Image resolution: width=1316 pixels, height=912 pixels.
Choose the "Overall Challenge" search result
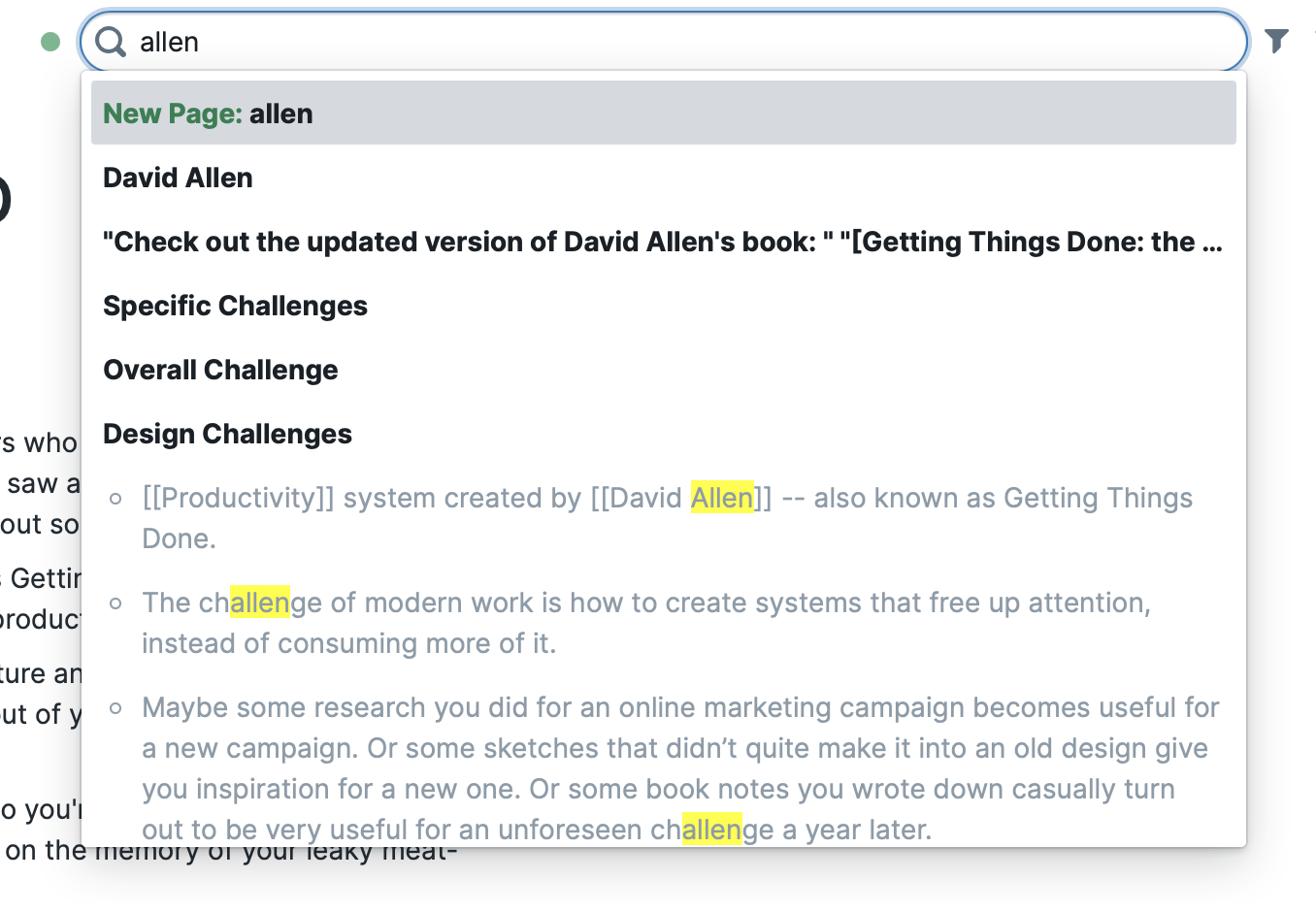point(220,370)
